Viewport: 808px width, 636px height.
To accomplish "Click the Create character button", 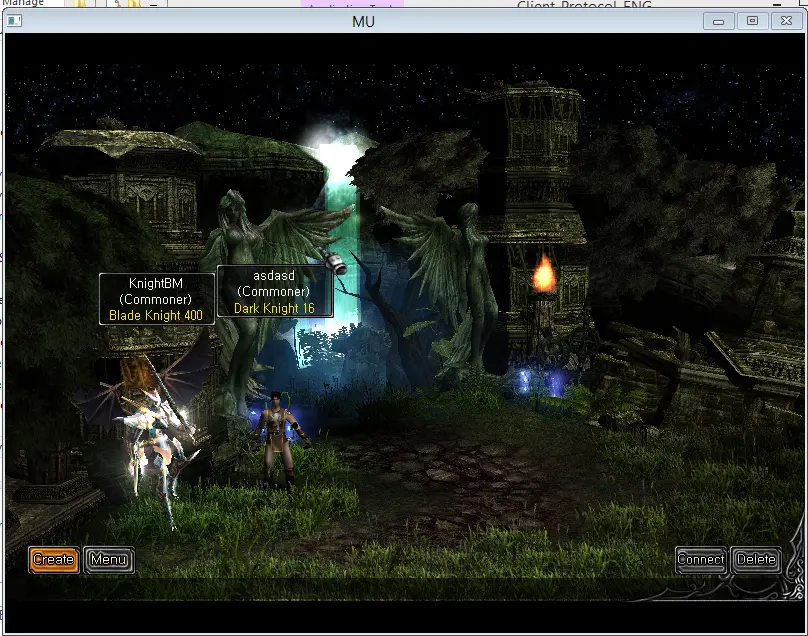I will click(x=54, y=560).
